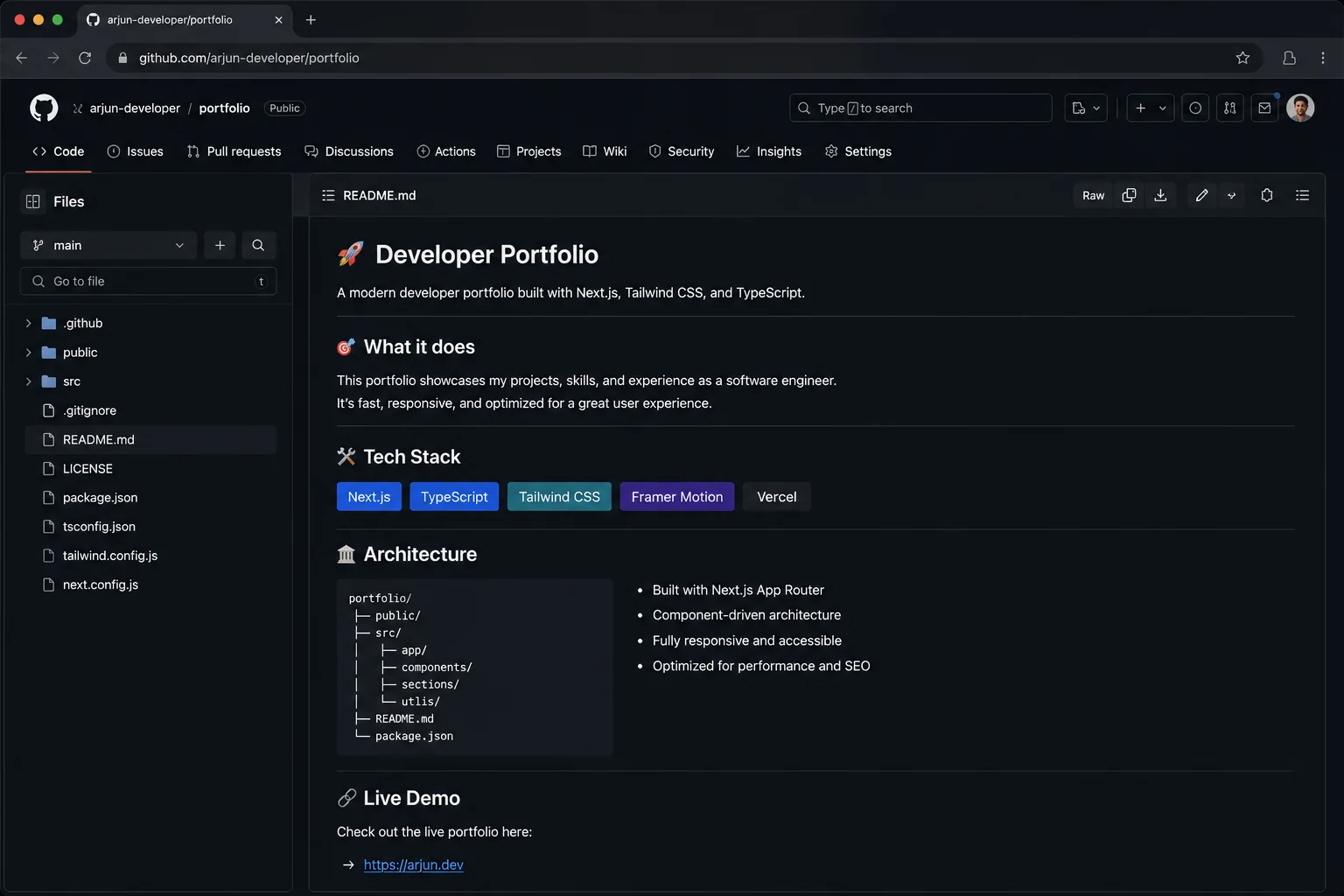Open the main branch dropdown
The width and height of the screenshot is (1344, 896).
click(109, 245)
